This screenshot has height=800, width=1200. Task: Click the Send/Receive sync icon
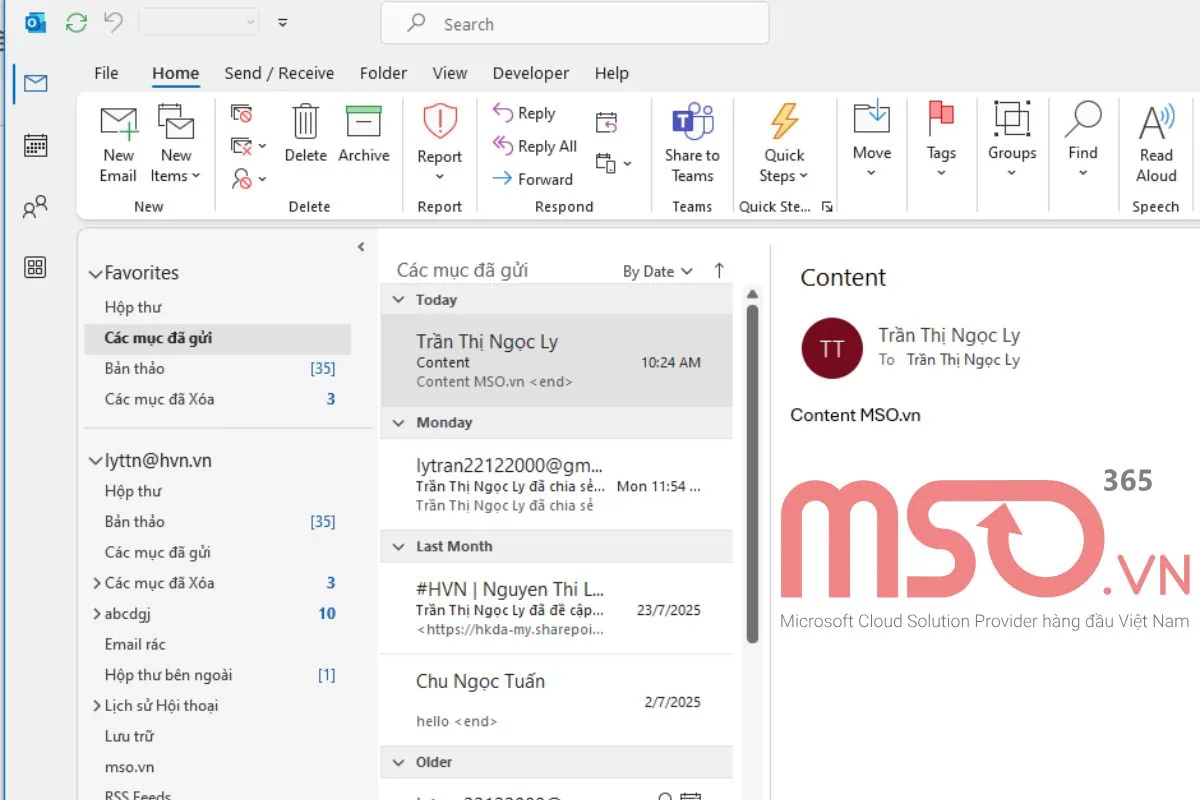point(76,22)
